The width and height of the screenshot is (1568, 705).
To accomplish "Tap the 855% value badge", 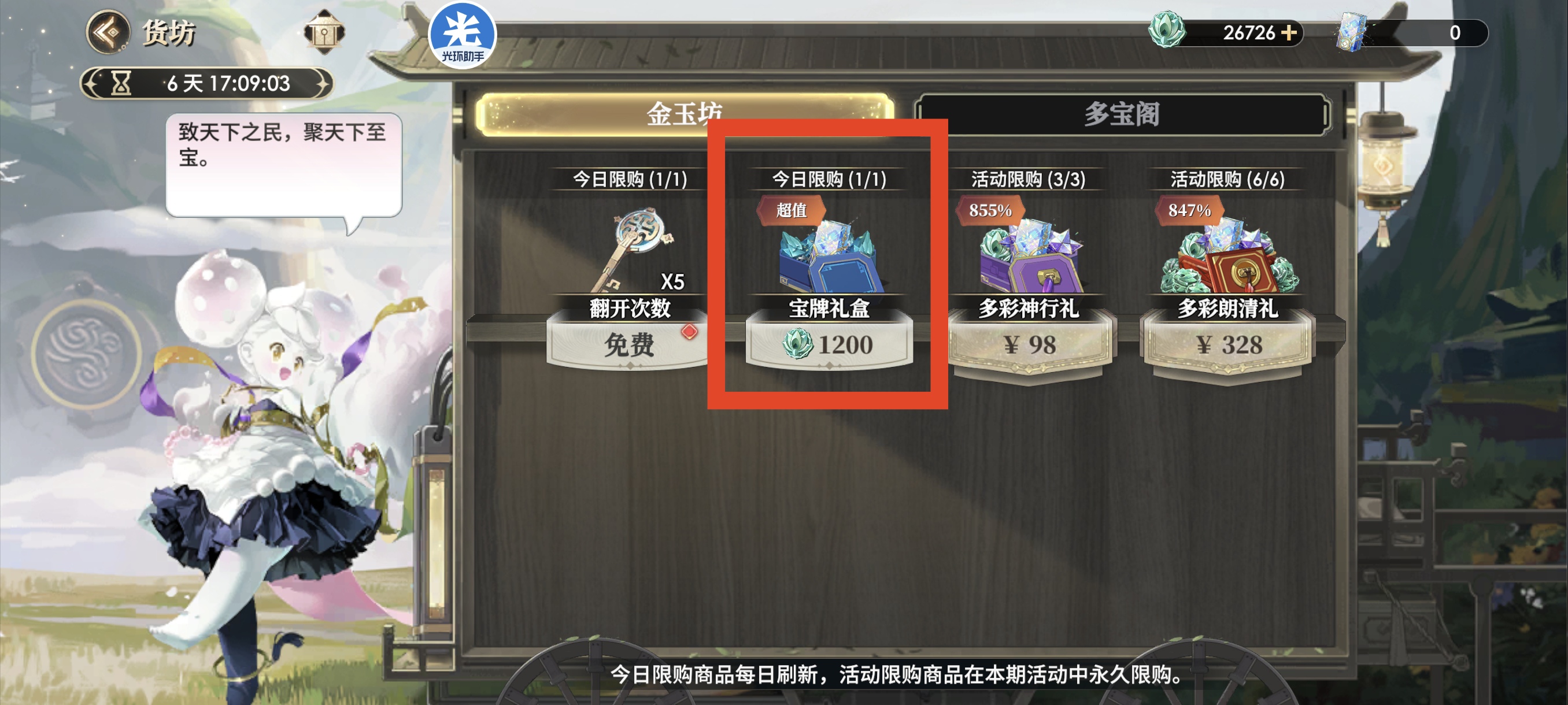I will tap(990, 210).
